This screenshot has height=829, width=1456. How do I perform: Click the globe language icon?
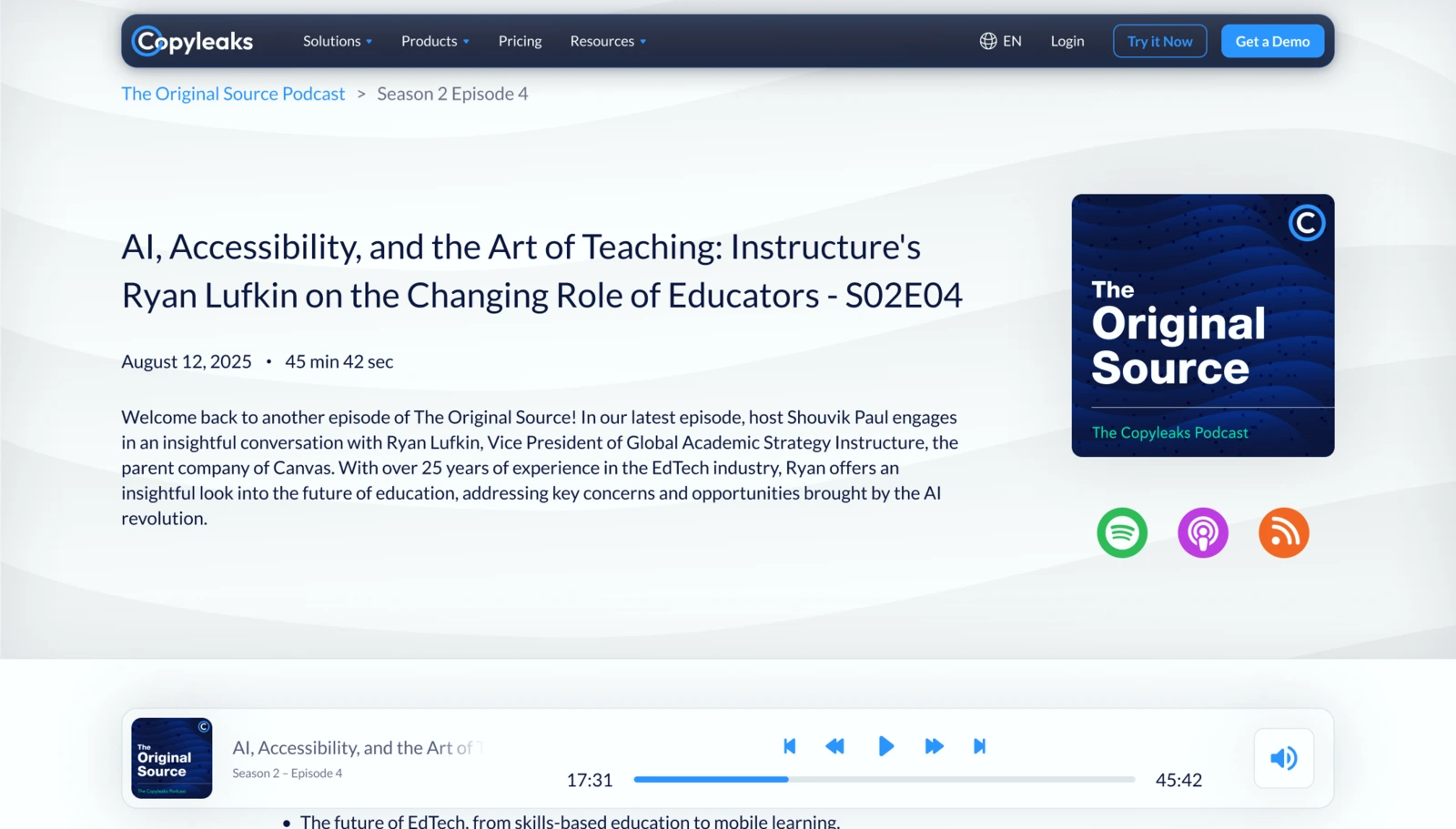988,41
